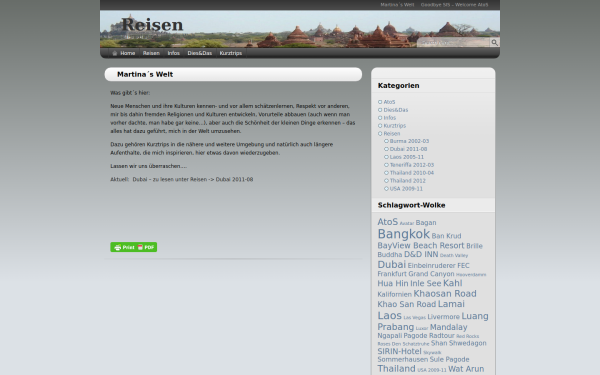This screenshot has width=600, height=375.
Task: Open the Kurztrips category in sidebar
Action: (x=395, y=126)
